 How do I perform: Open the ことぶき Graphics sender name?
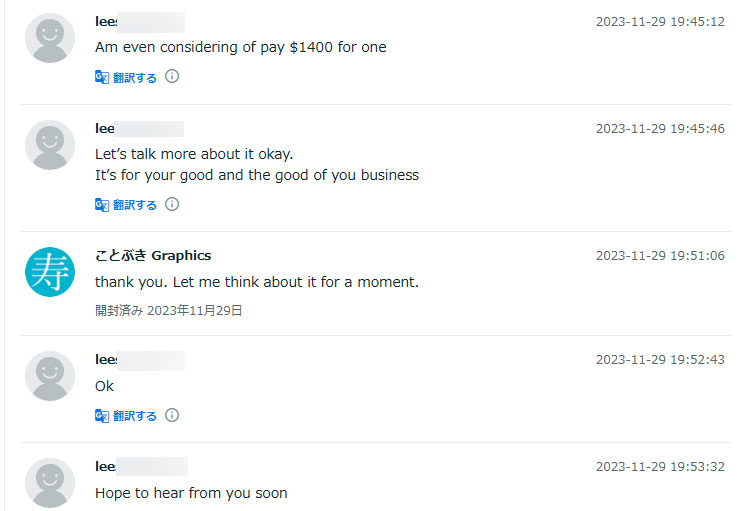[153, 255]
